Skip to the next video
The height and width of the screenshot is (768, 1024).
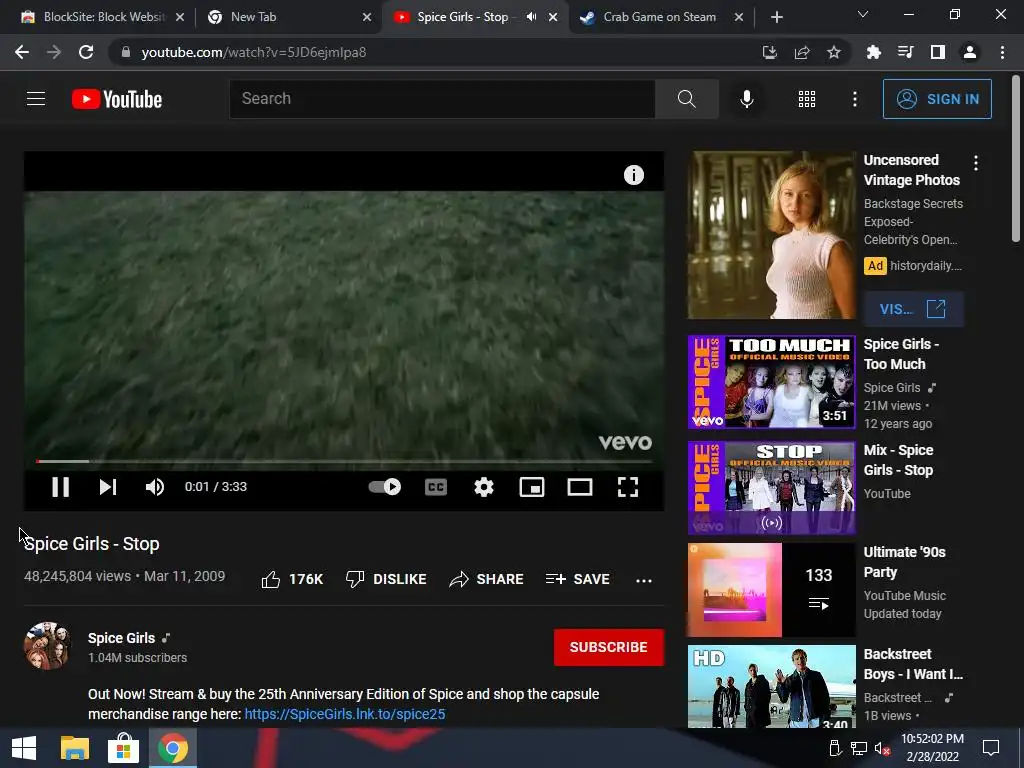point(108,487)
